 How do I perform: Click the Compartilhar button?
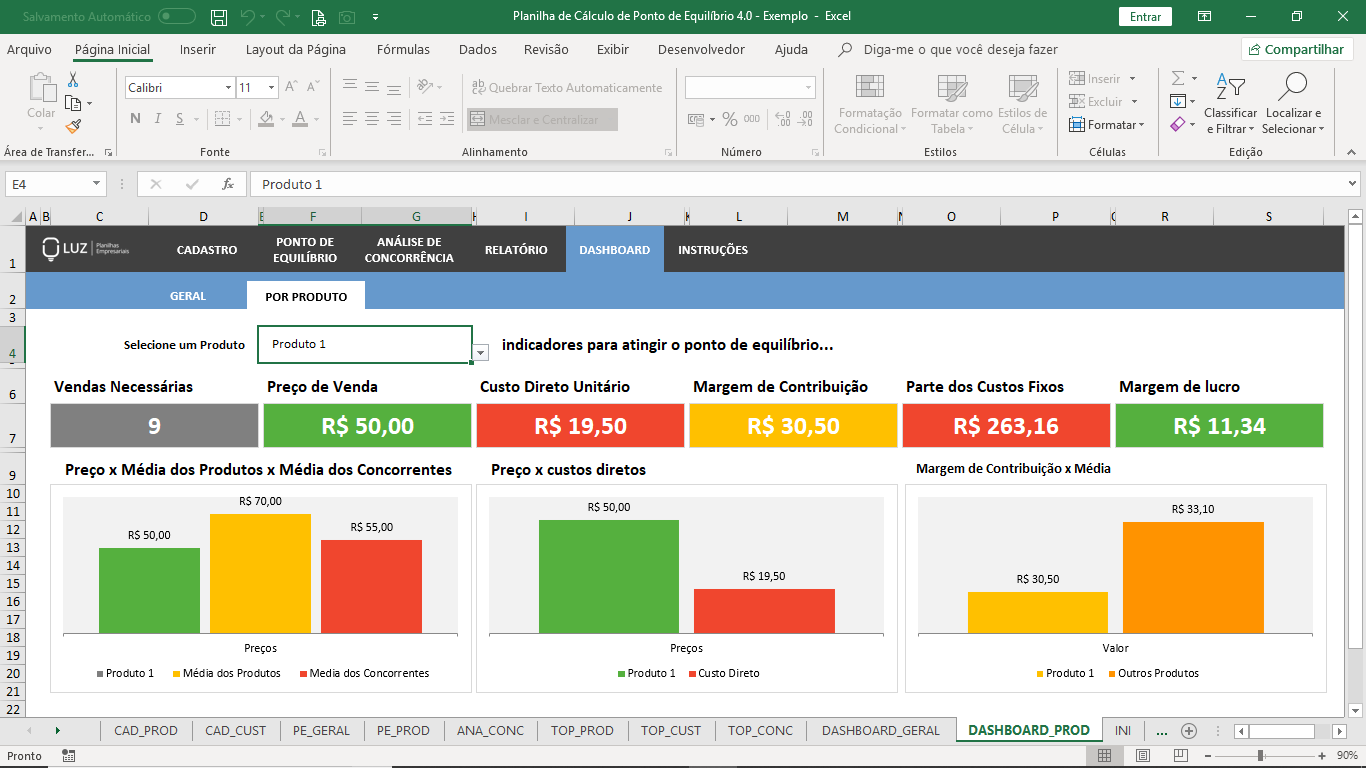coord(1297,49)
